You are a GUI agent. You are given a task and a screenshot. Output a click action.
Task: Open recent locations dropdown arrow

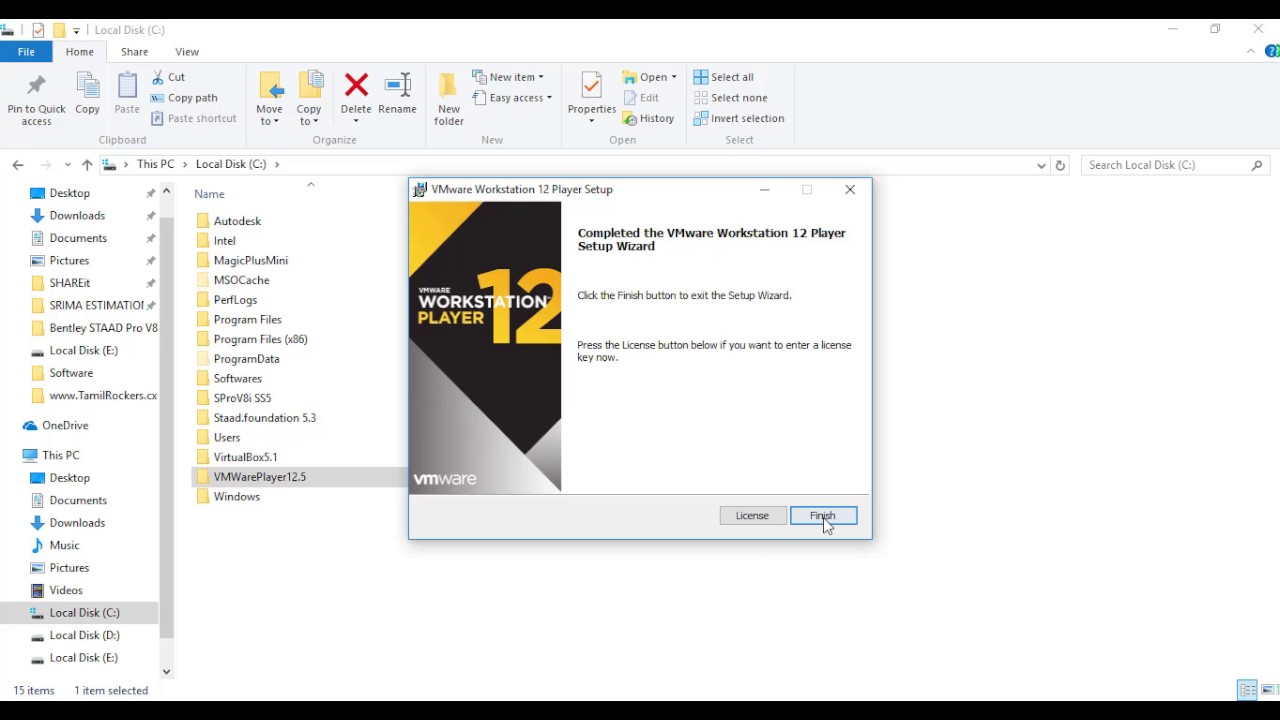point(68,165)
